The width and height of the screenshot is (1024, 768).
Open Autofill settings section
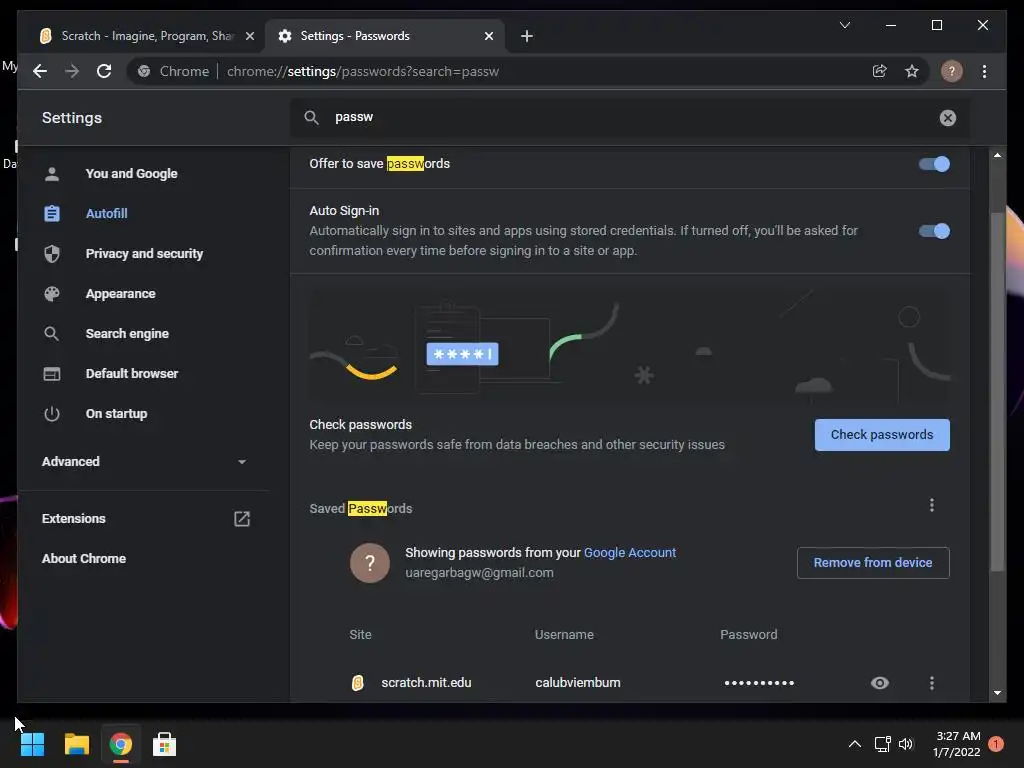106,214
